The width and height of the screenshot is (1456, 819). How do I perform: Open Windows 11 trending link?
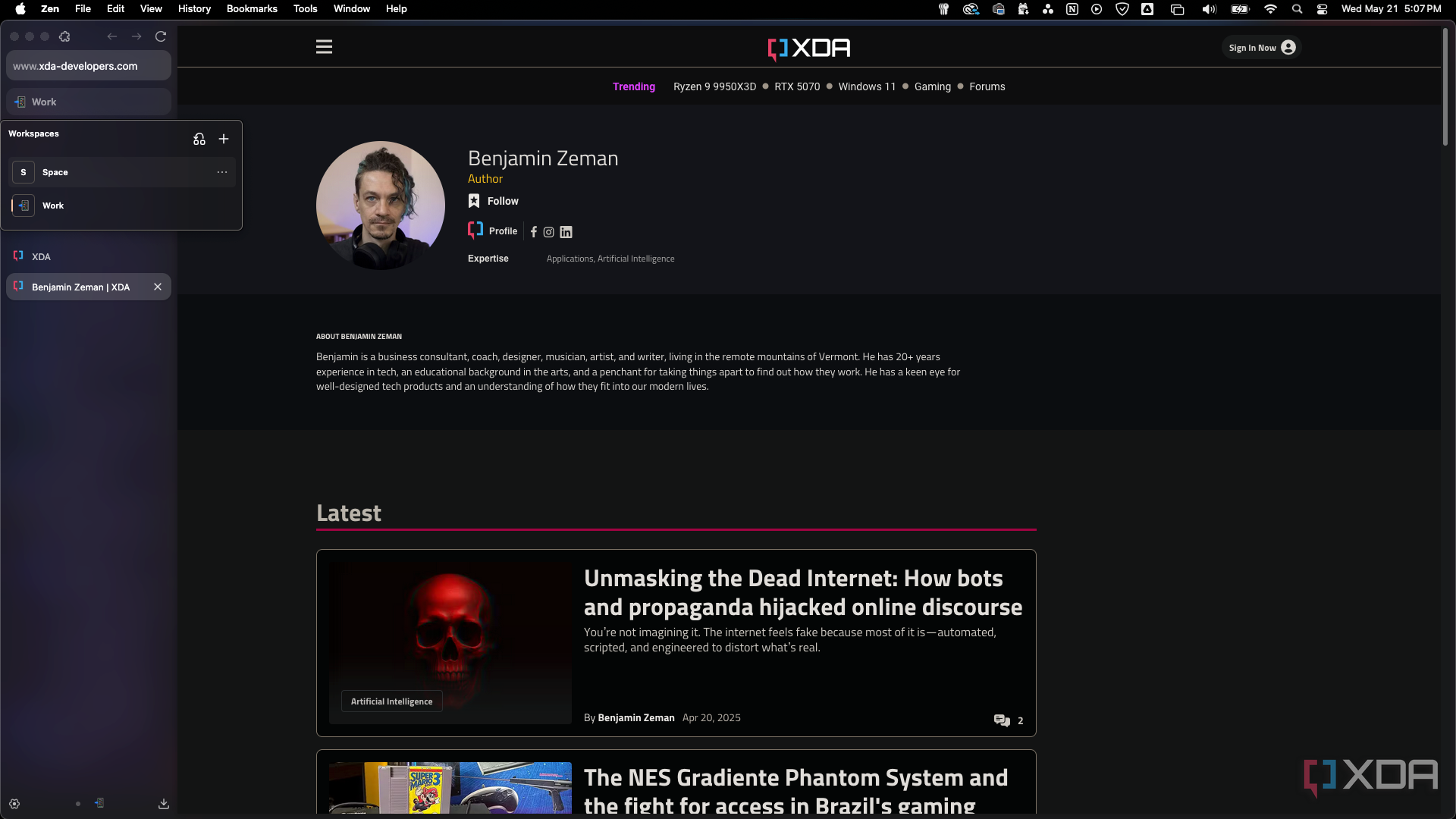point(867,86)
